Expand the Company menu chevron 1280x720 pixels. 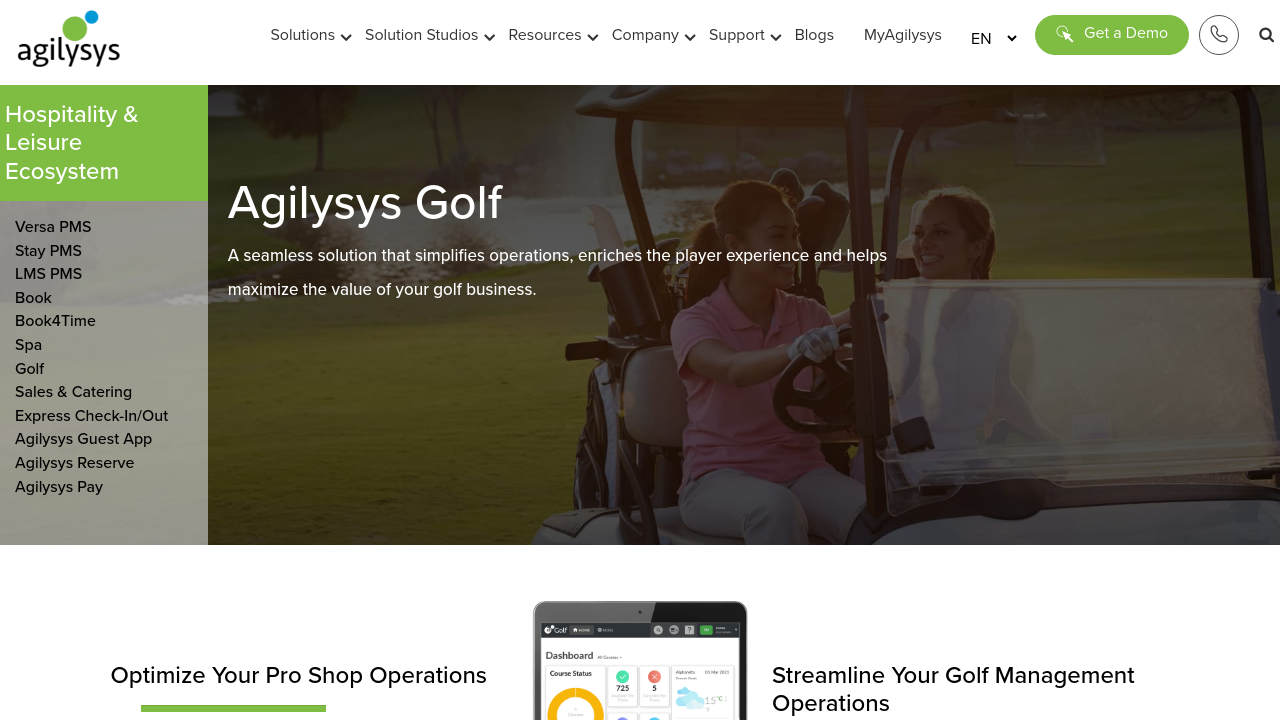tap(690, 38)
